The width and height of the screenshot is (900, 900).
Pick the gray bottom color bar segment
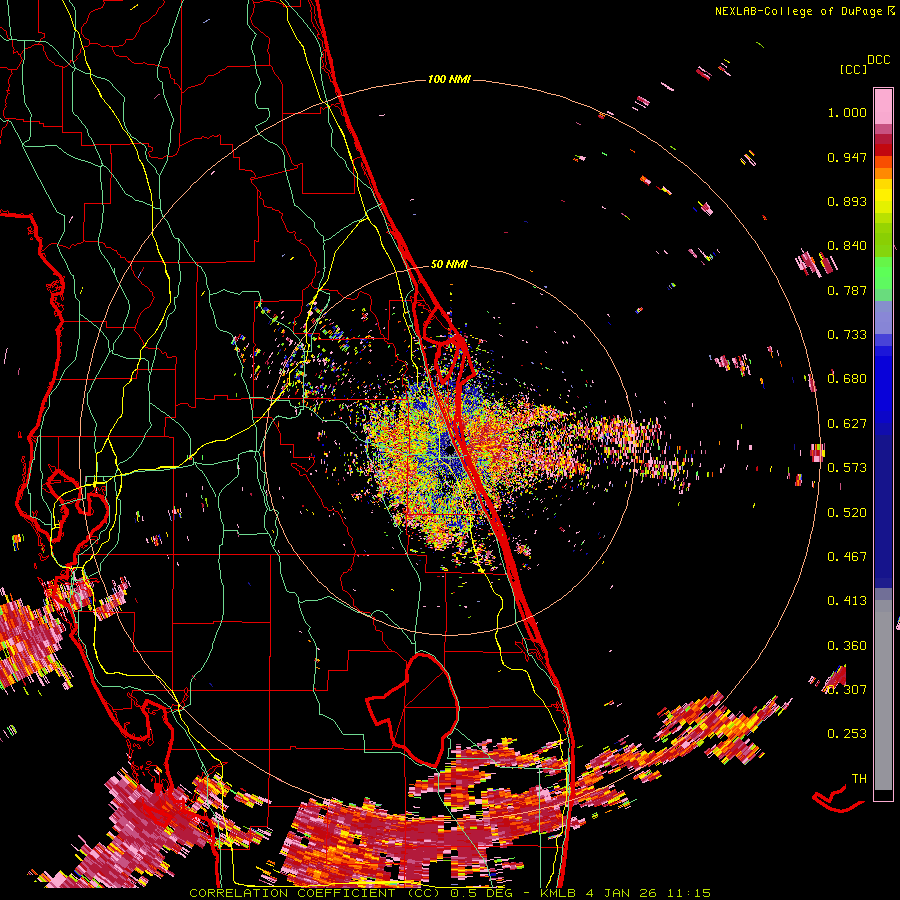883,695
